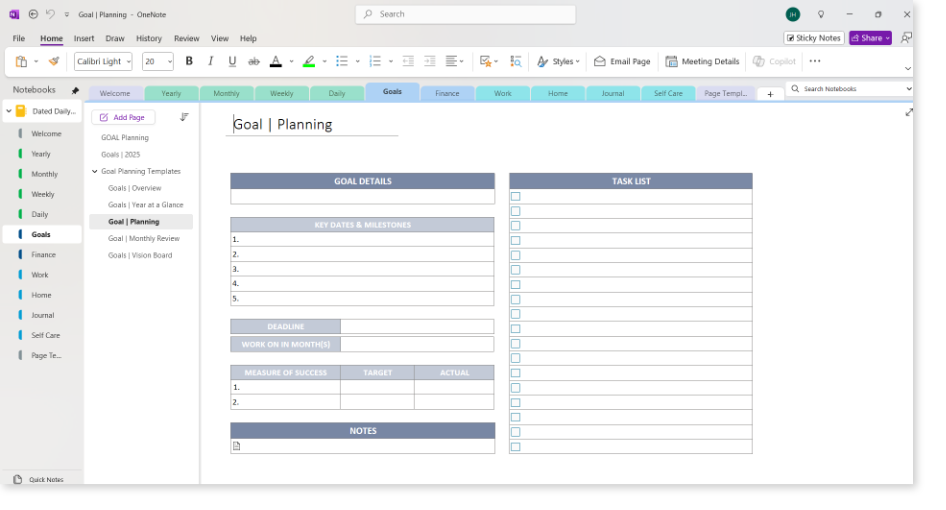Screen dimensions: 946x510
Task: Check the sixth Task List checkbox
Action: click(x=516, y=270)
